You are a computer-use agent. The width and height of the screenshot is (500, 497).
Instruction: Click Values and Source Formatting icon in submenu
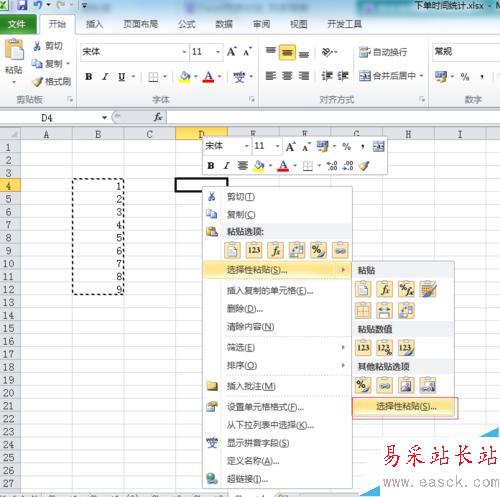pos(406,348)
